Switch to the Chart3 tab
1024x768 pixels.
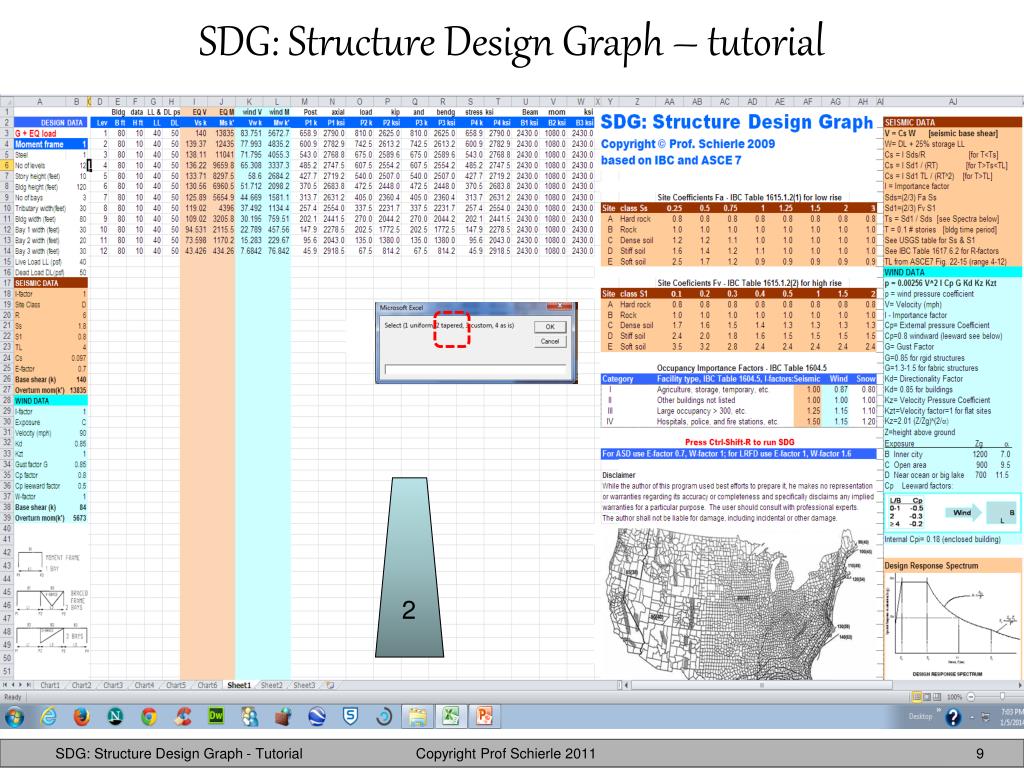[x=112, y=685]
